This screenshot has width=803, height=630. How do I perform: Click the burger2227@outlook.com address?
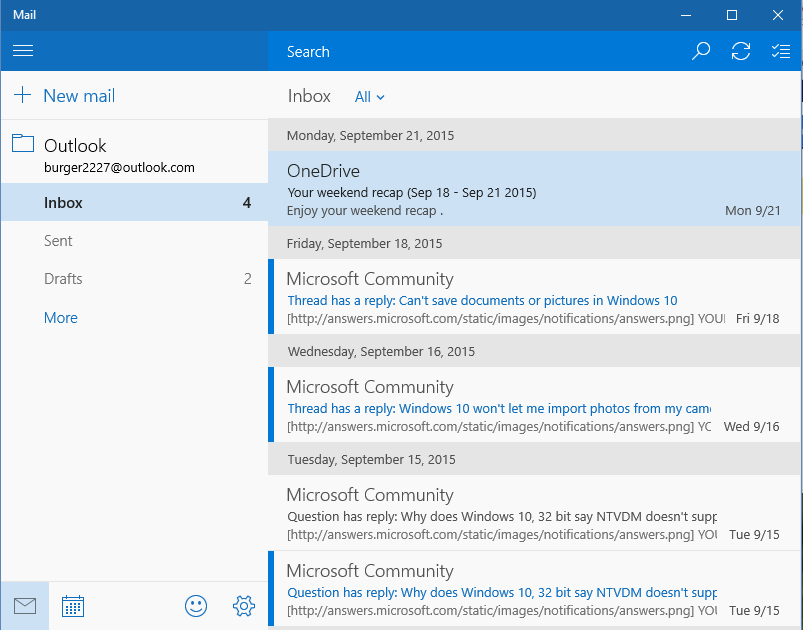coord(119,167)
